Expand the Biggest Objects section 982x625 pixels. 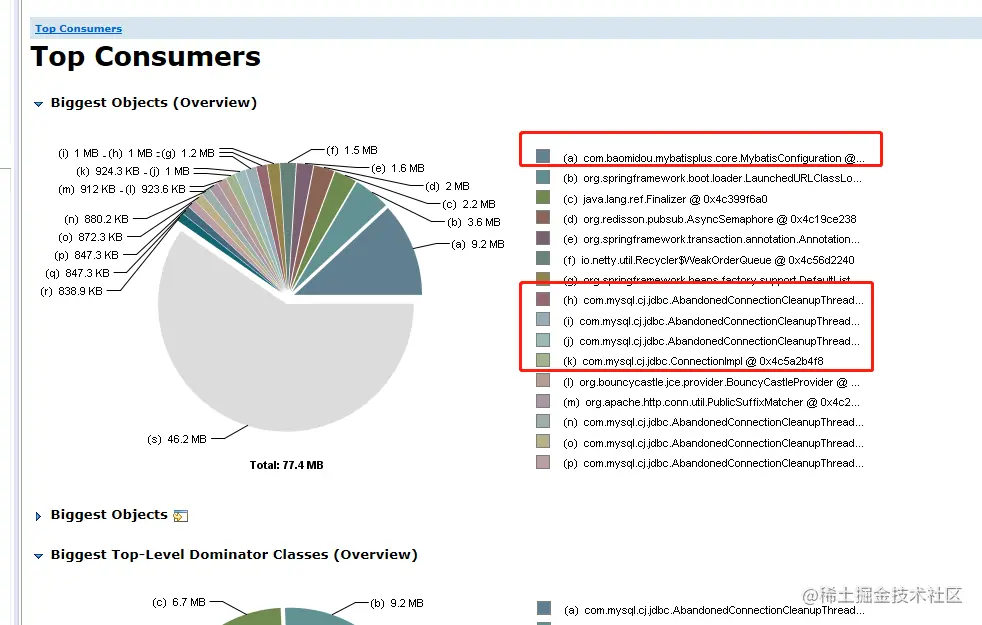38,516
